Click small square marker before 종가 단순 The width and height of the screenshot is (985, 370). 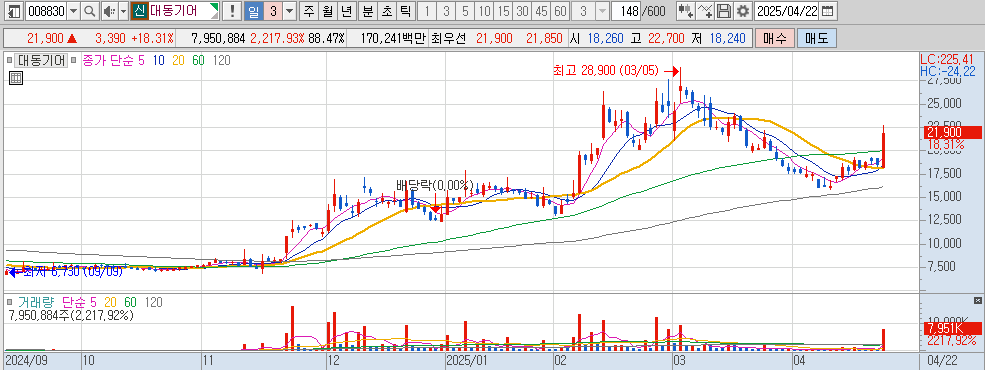[x=74, y=60]
